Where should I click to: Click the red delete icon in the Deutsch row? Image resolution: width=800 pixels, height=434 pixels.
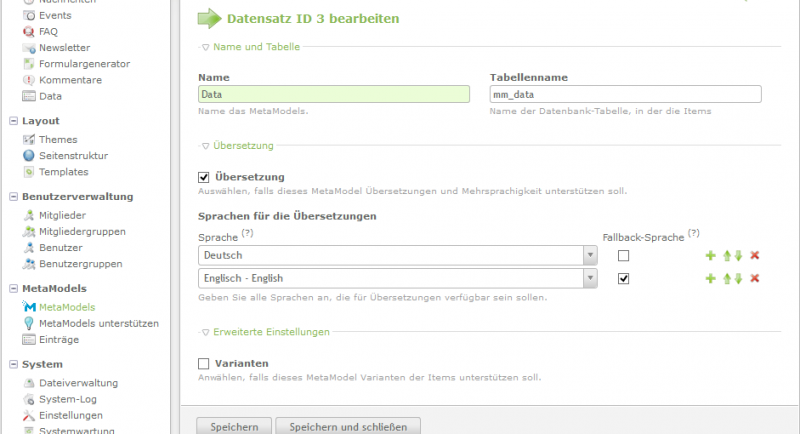point(755,256)
